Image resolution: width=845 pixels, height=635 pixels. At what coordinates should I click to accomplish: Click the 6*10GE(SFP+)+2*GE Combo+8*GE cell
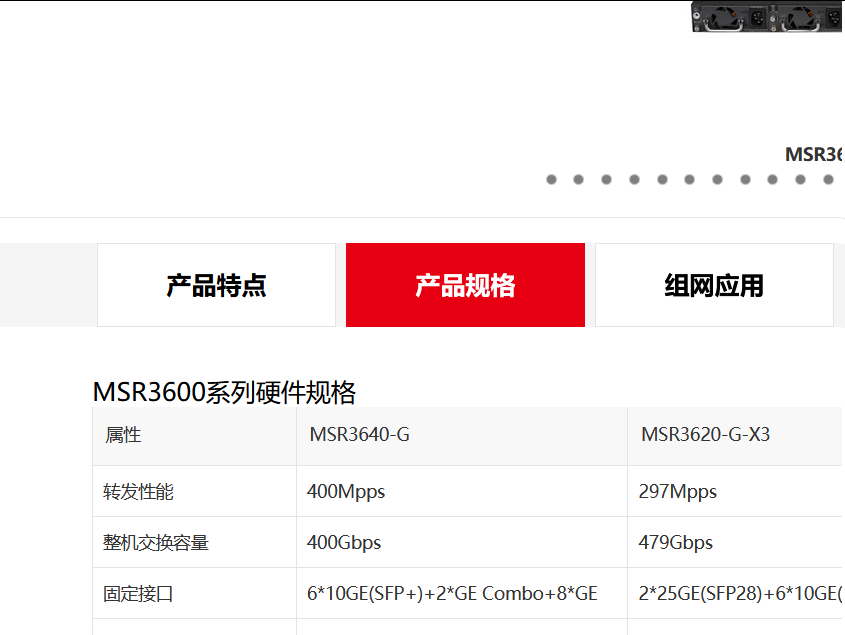(462, 593)
